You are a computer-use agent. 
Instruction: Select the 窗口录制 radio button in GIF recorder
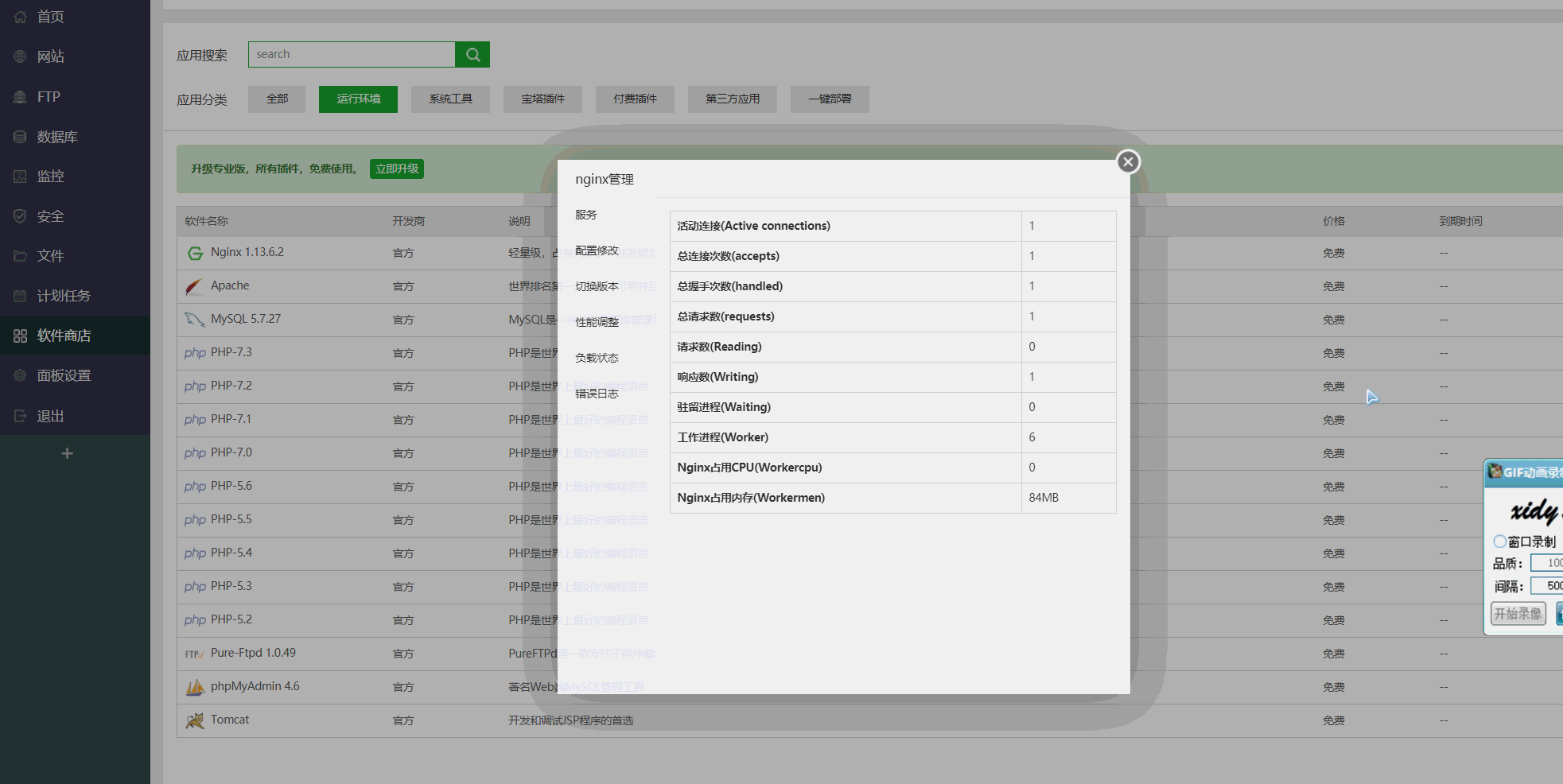1500,541
